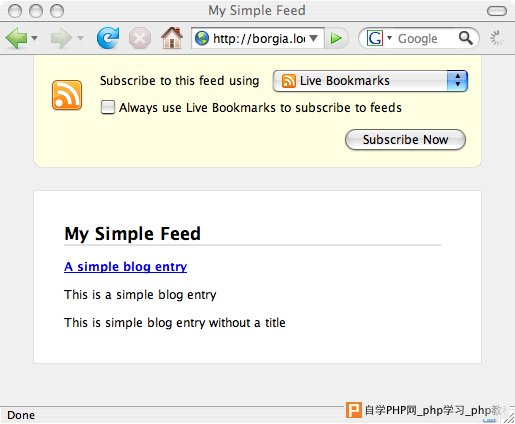Open the Google search engine selector

pyautogui.click(x=378, y=38)
